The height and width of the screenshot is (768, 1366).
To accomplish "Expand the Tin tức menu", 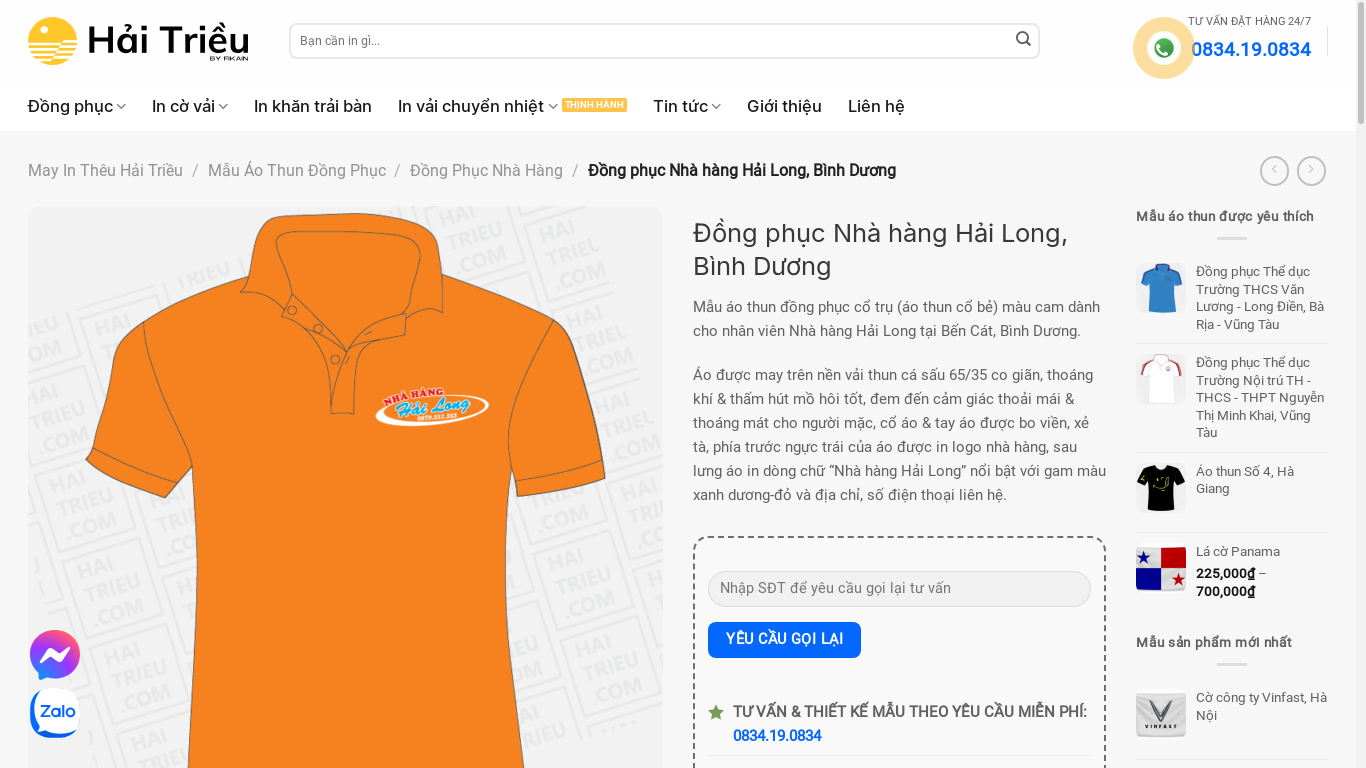I will click(x=687, y=106).
